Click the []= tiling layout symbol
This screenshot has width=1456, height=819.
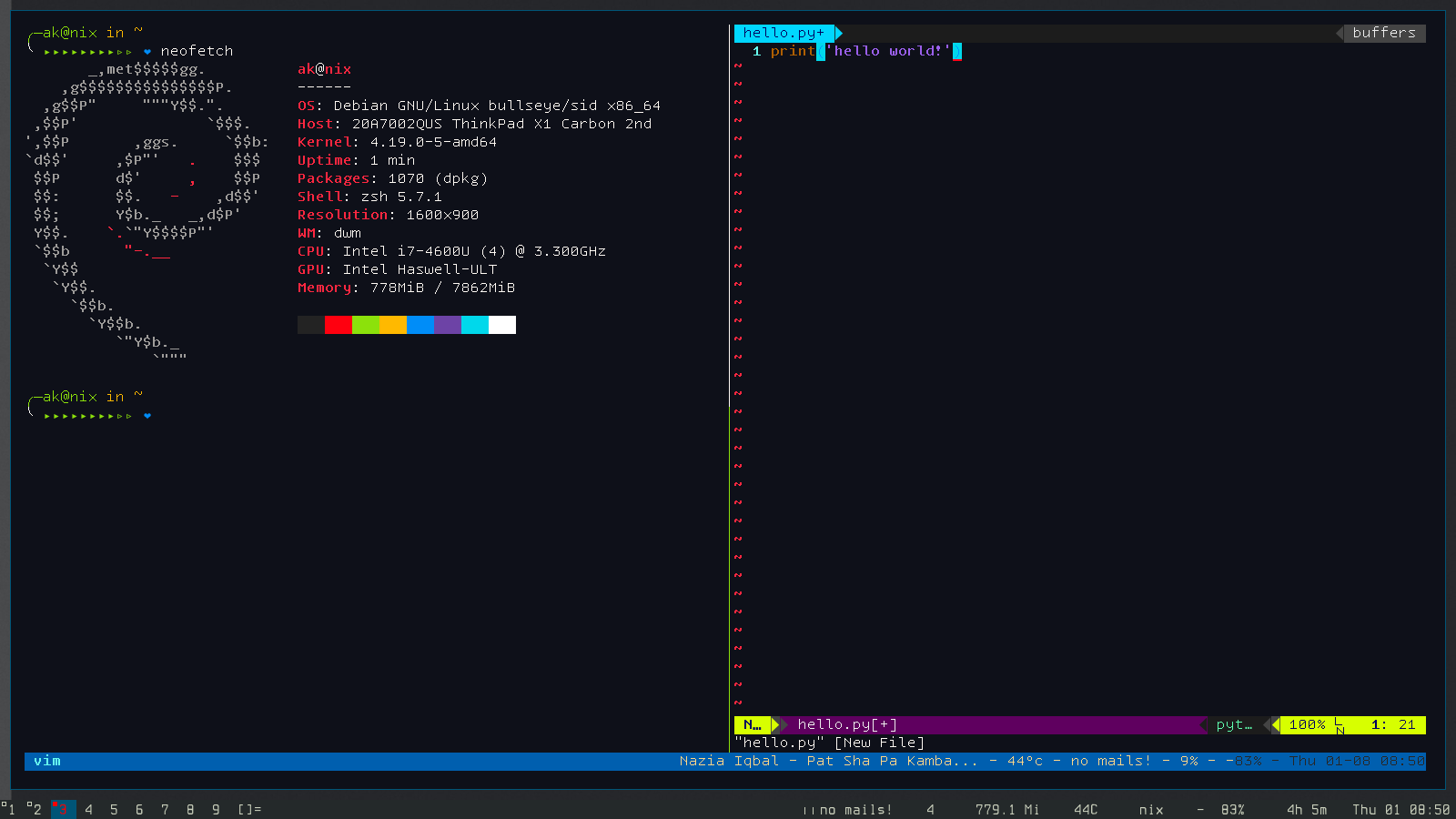(249, 809)
